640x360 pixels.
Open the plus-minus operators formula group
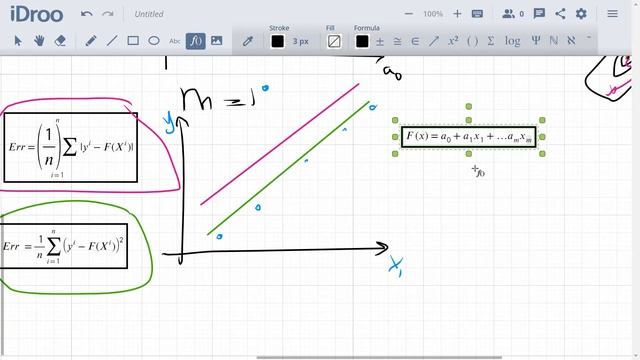(380, 41)
